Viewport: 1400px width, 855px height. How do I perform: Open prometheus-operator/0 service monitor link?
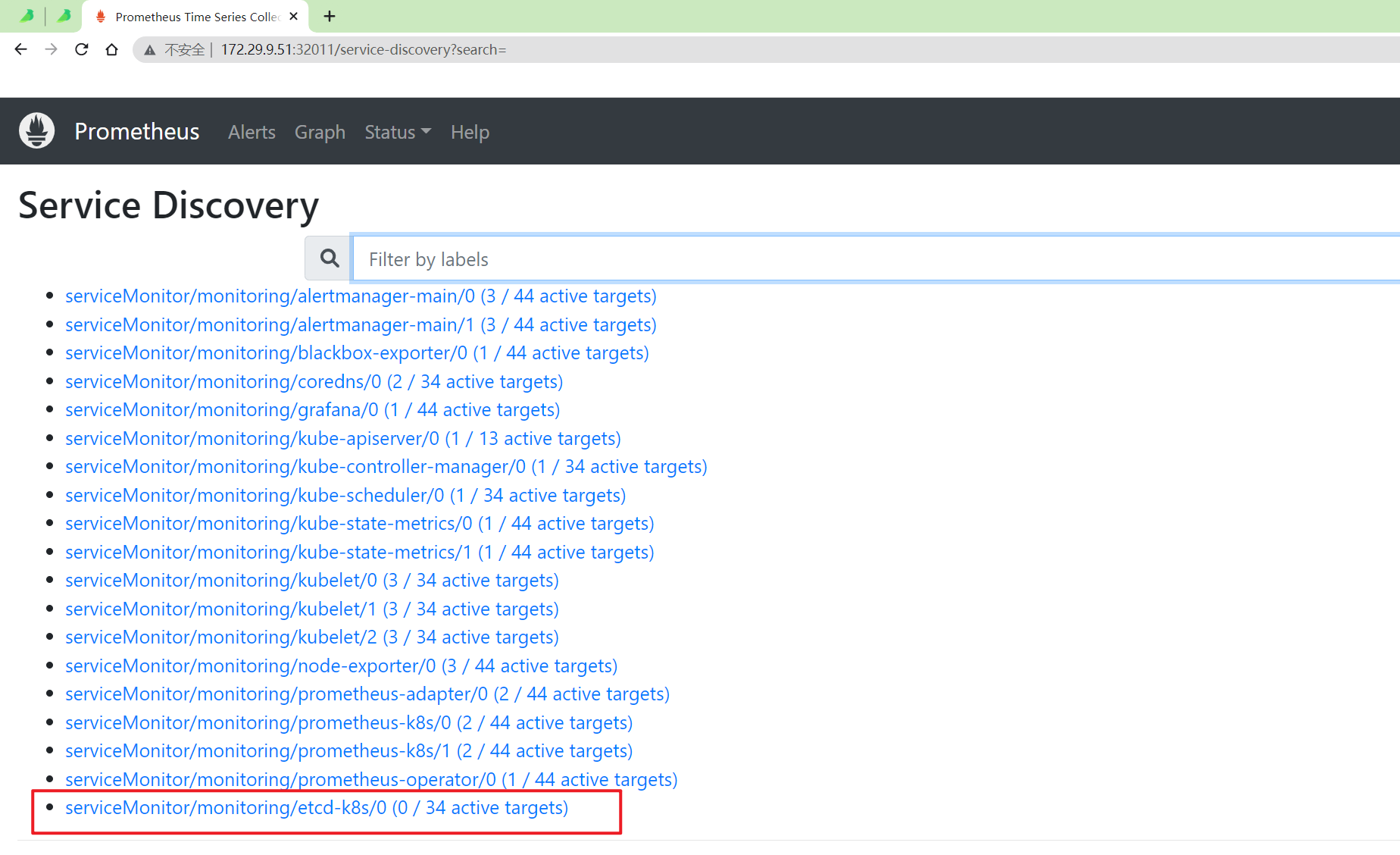point(371,779)
